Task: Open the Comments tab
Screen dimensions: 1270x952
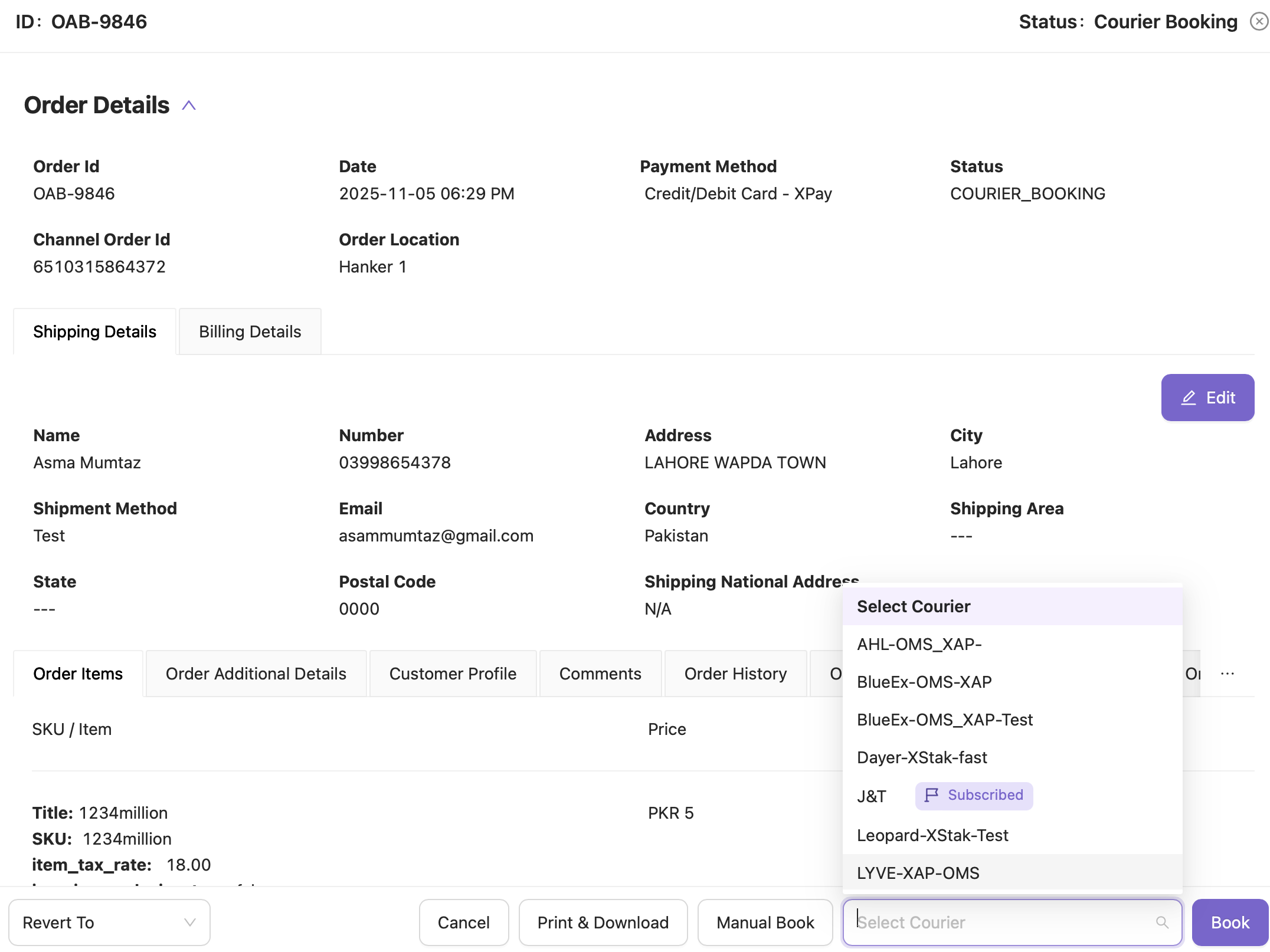Action: (x=600, y=674)
